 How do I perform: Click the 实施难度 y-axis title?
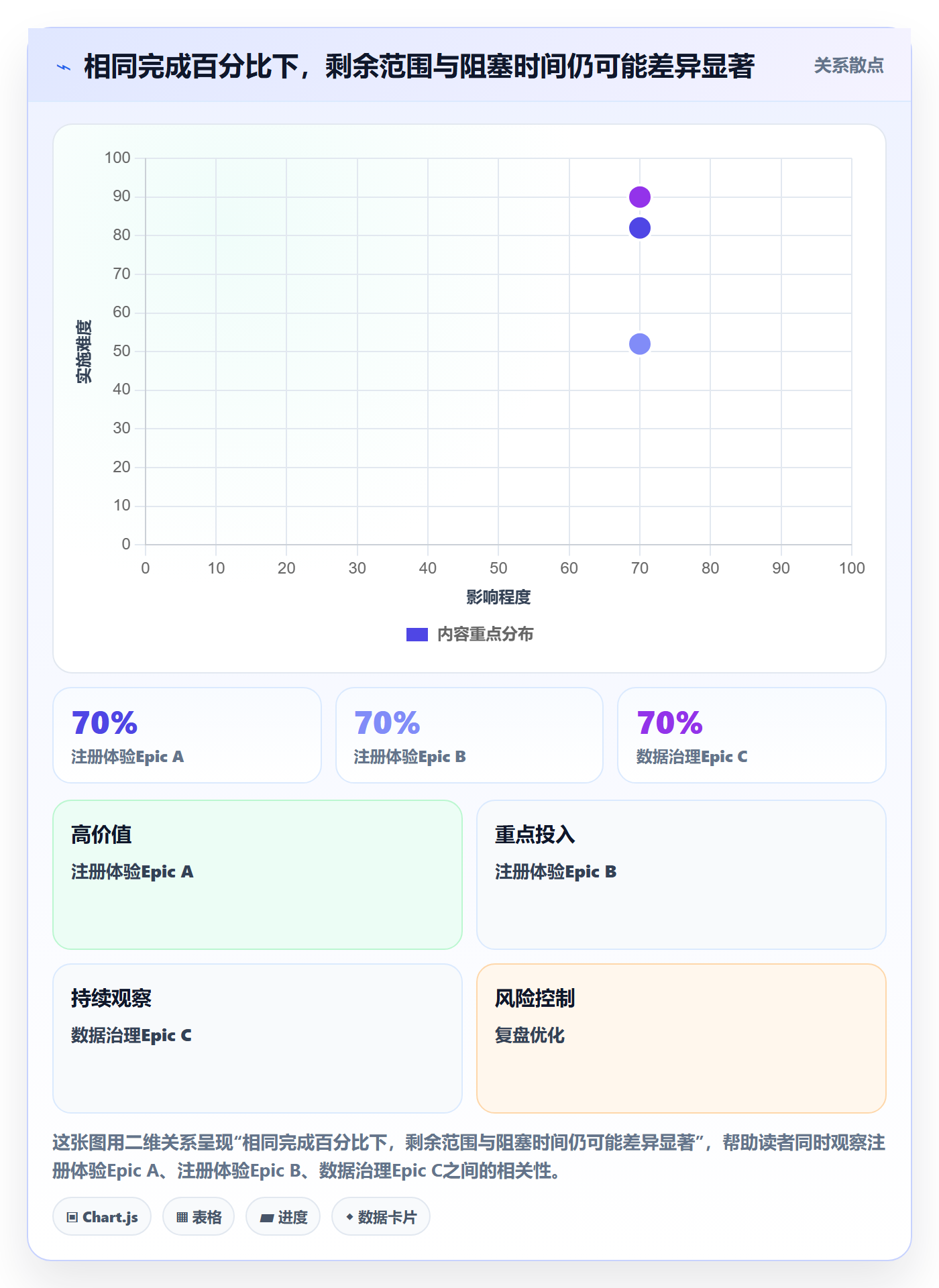pos(84,352)
